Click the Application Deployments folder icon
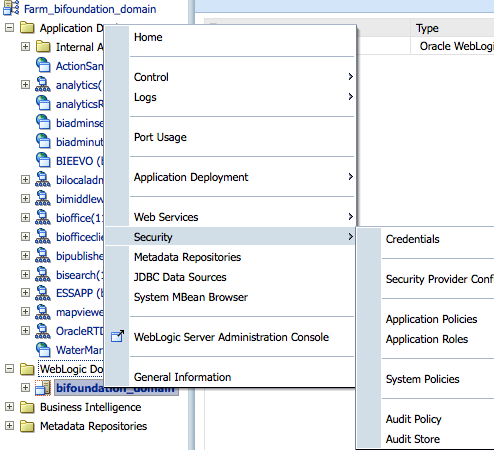 pyautogui.click(x=27, y=28)
